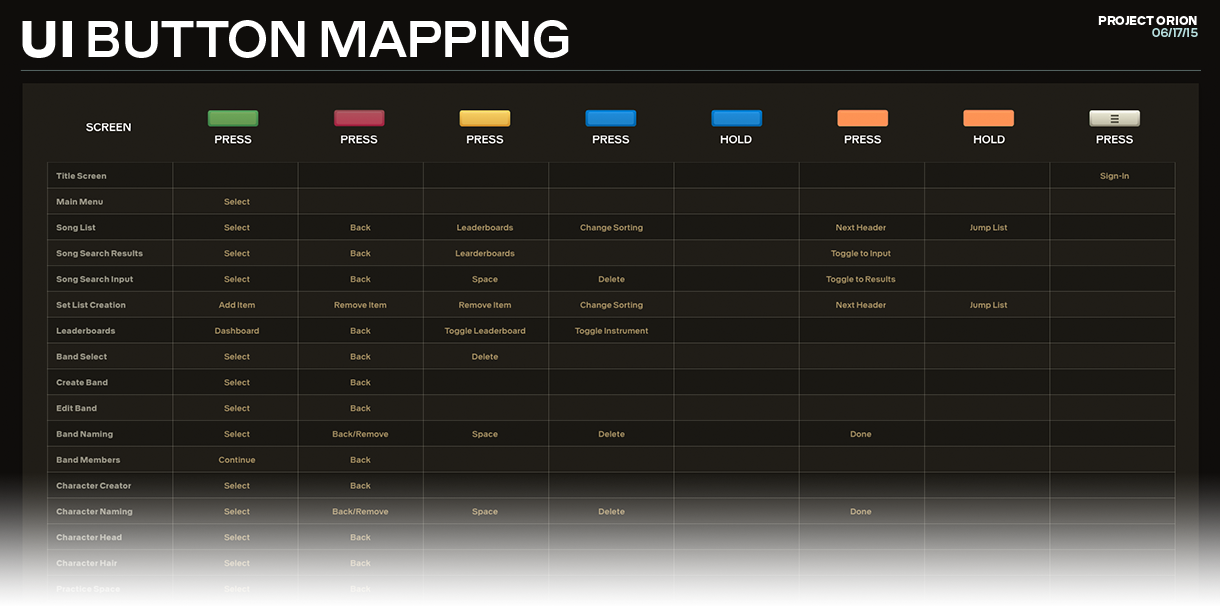Screen dimensions: 1220x606
Task: Click the white menu button icon
Action: point(1114,118)
